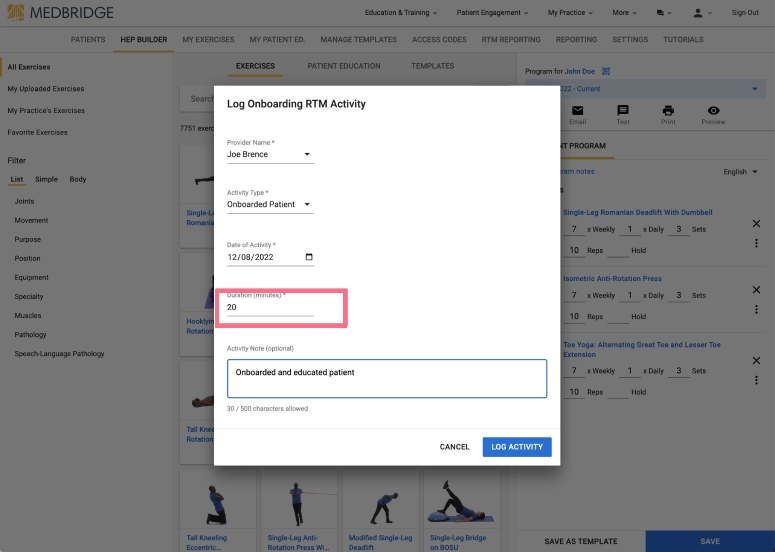This screenshot has width=775, height=552.
Task: Expand Activity Type dropdown
Action: coord(270,204)
